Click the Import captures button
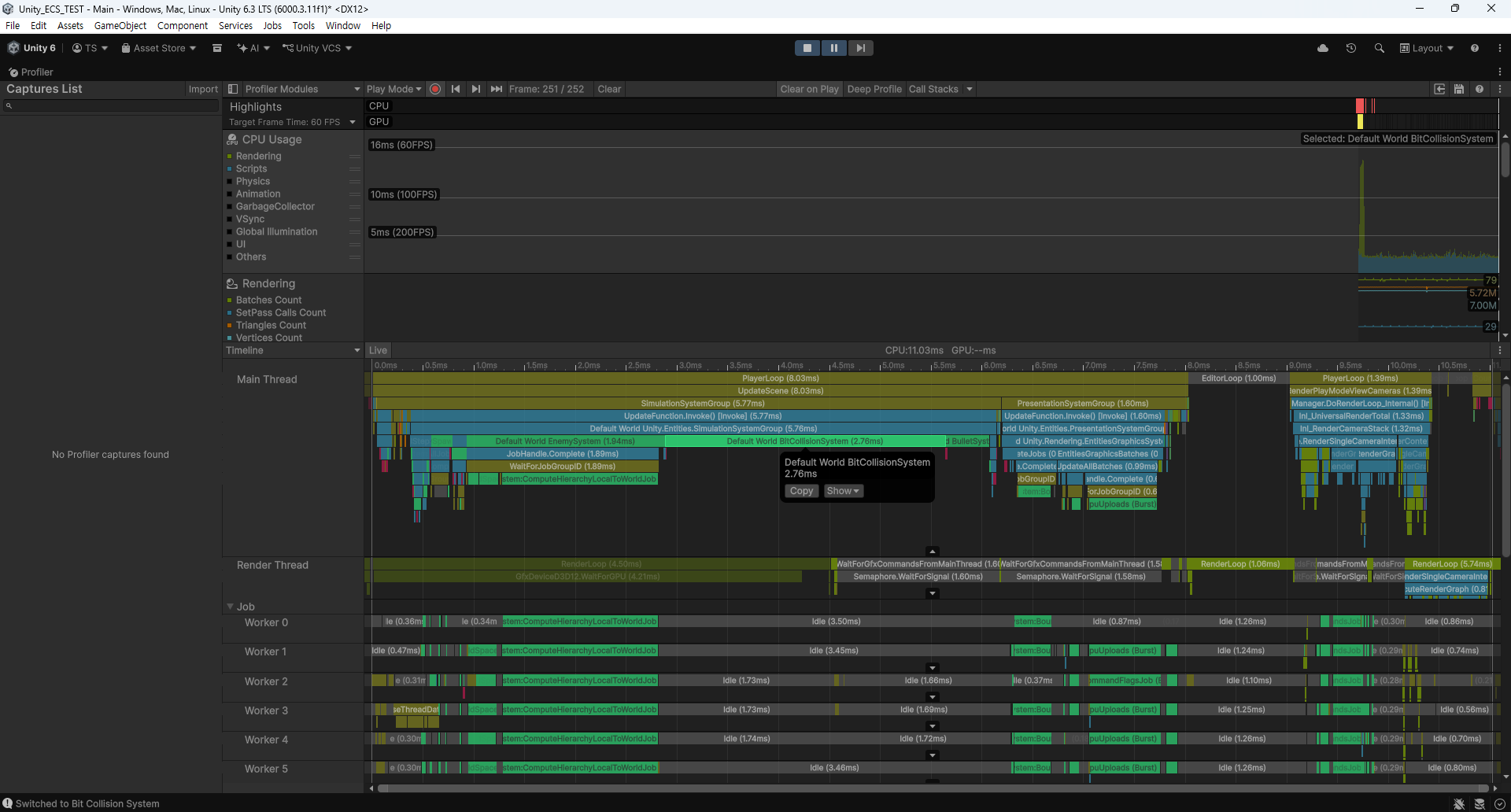Viewport: 1511px width, 812px height. tap(203, 89)
